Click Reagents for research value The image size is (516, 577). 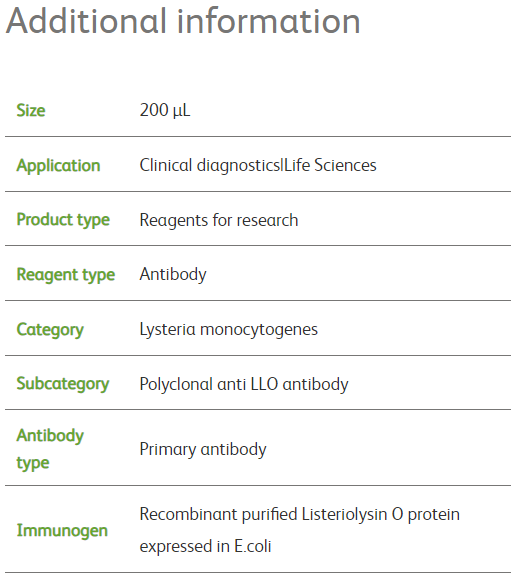coord(219,220)
